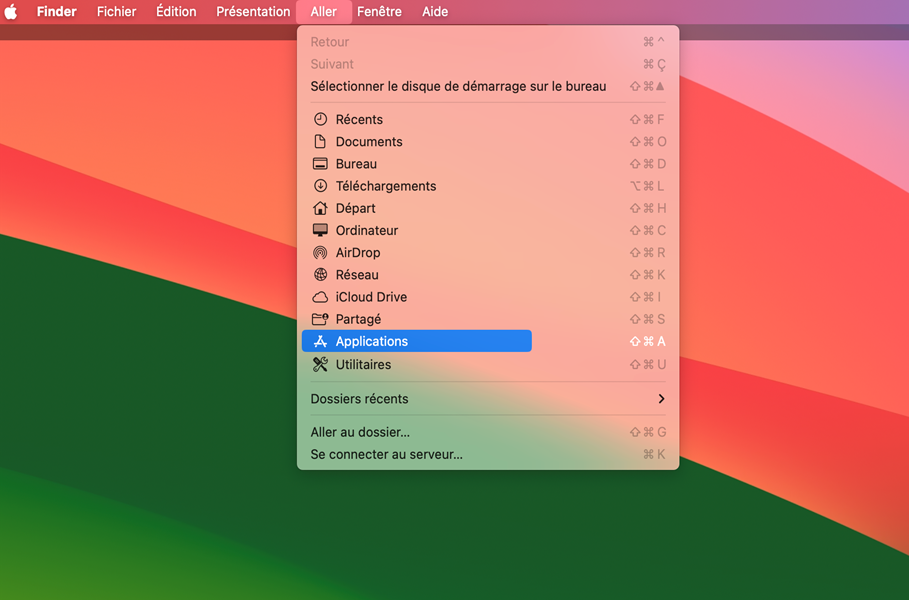Viewport: 909px width, 600px height.
Task: Open the Présentation menu
Action: (253, 12)
